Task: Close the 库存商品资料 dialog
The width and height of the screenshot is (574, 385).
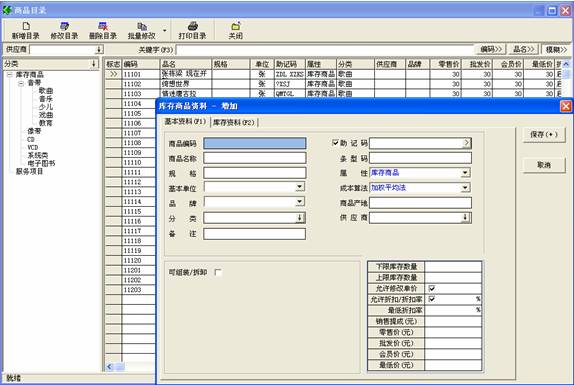Action: click(x=566, y=106)
